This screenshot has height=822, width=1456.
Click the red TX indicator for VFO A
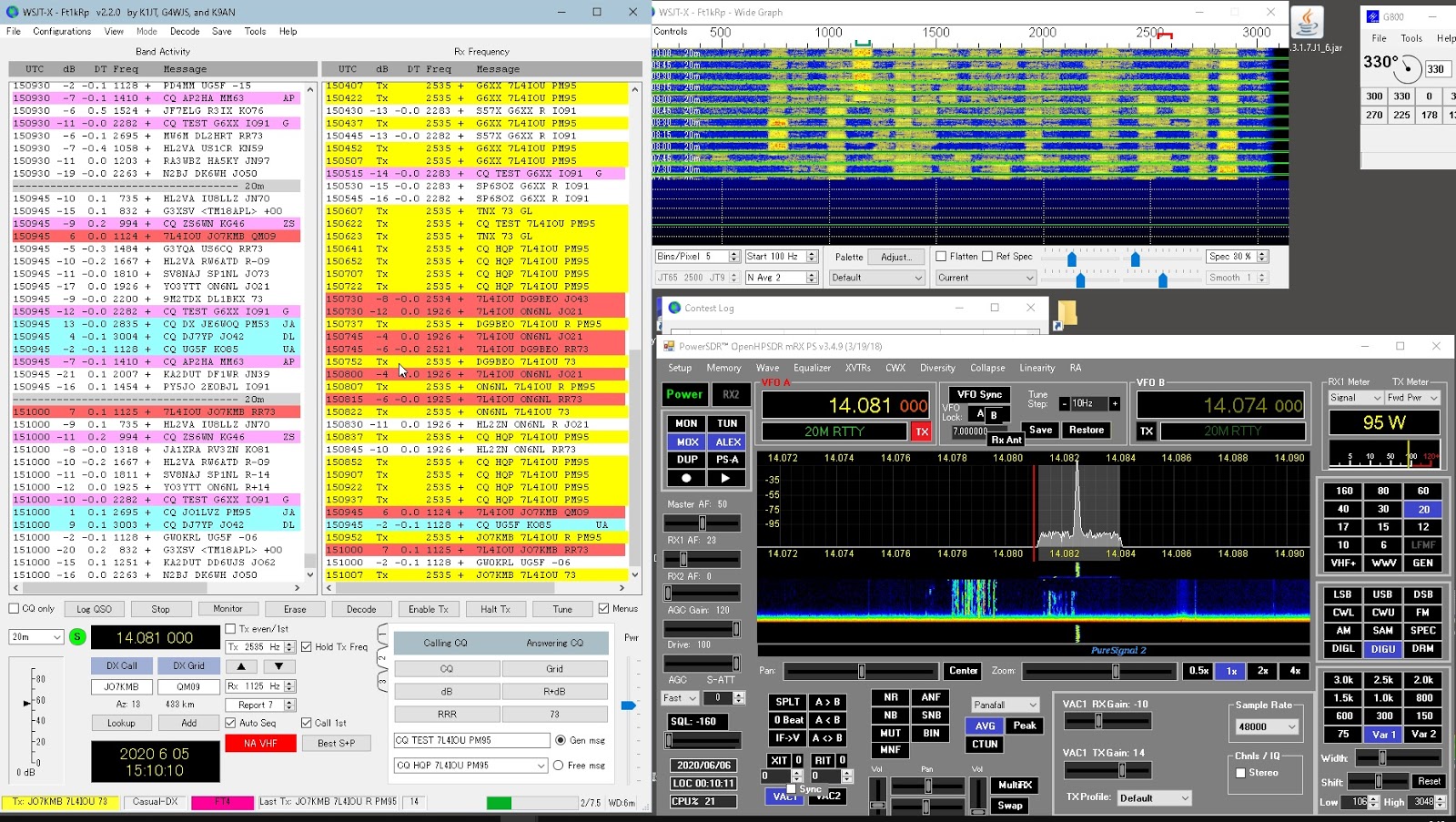pyautogui.click(x=922, y=431)
